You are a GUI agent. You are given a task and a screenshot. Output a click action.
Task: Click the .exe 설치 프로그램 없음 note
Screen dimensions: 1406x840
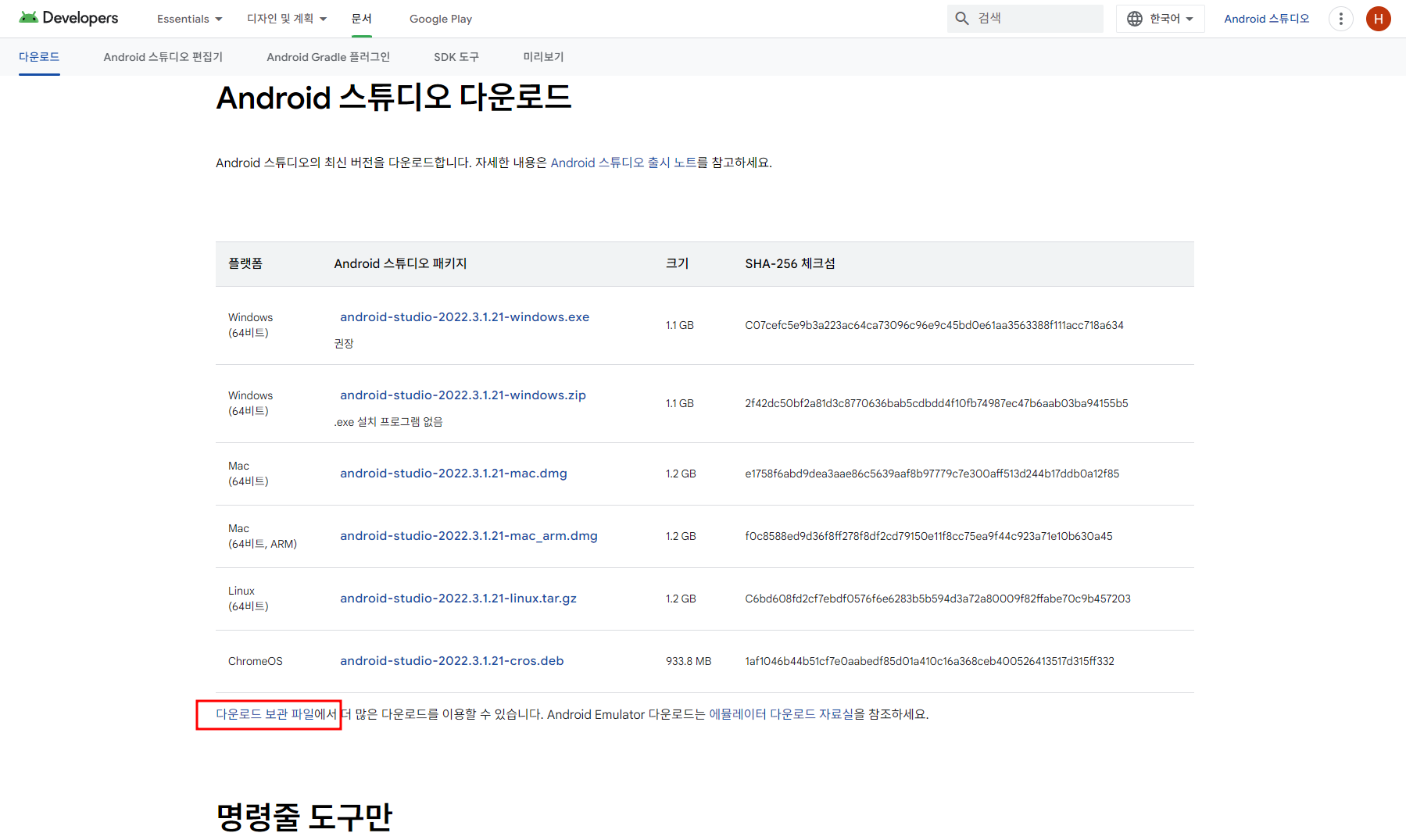(388, 422)
